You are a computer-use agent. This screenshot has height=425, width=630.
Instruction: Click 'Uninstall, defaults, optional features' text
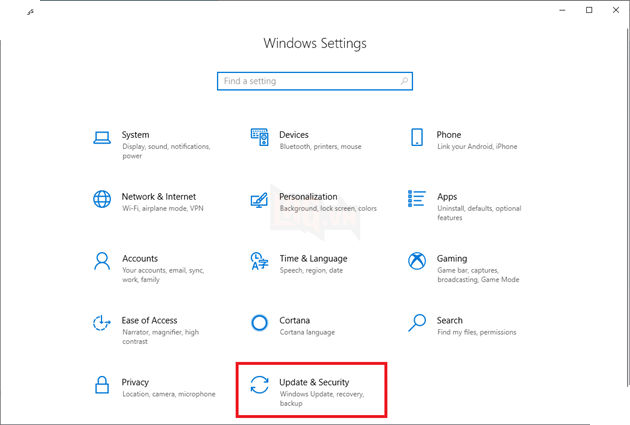pyautogui.click(x=479, y=213)
